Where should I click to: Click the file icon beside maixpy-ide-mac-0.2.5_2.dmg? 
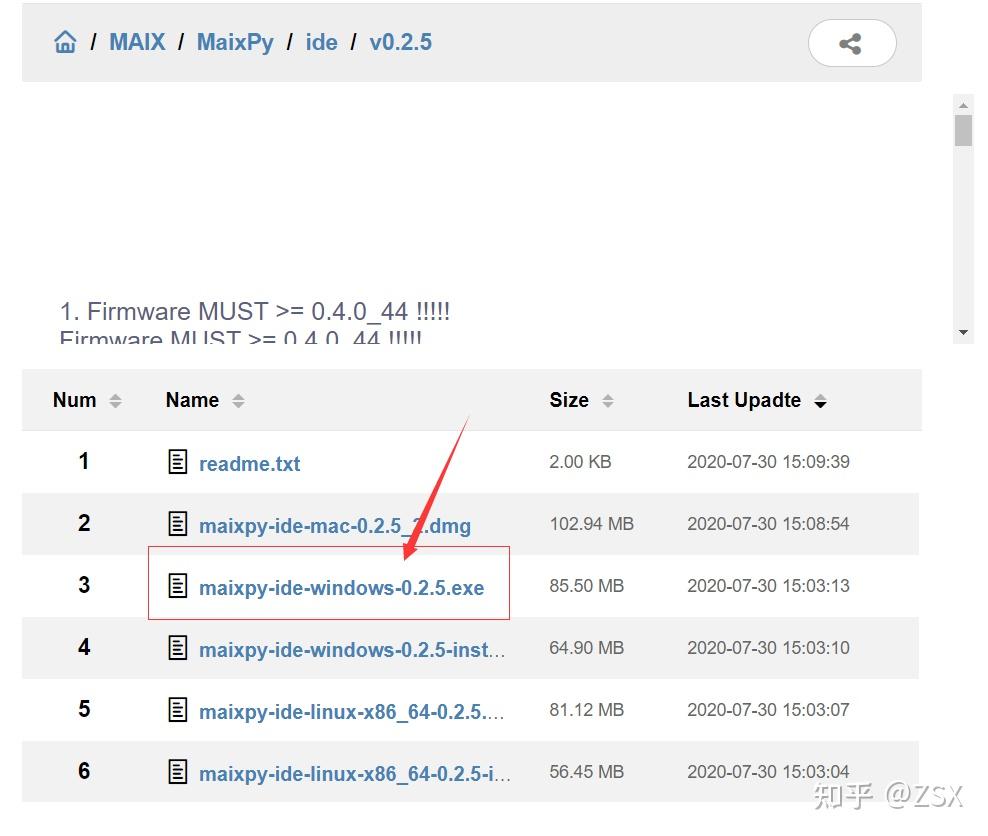[x=177, y=524]
